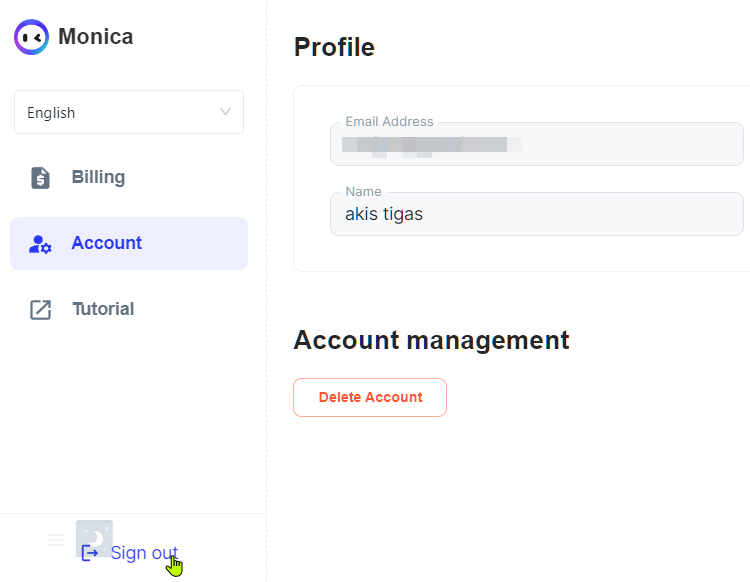Click the Tutorial external-link icon
The image size is (750, 582).
[x=40, y=310]
